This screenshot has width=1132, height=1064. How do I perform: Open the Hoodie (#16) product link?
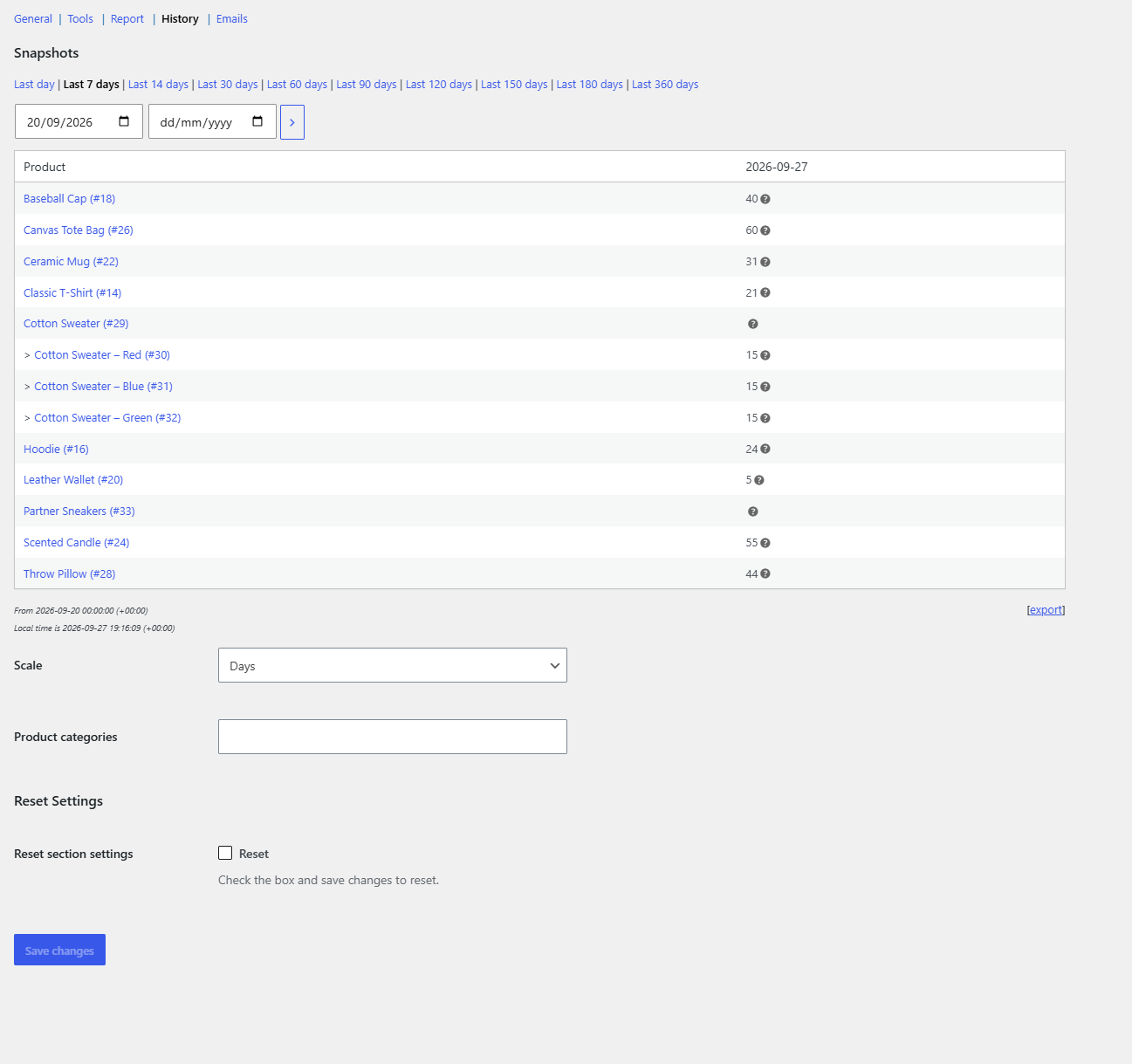[56, 450]
